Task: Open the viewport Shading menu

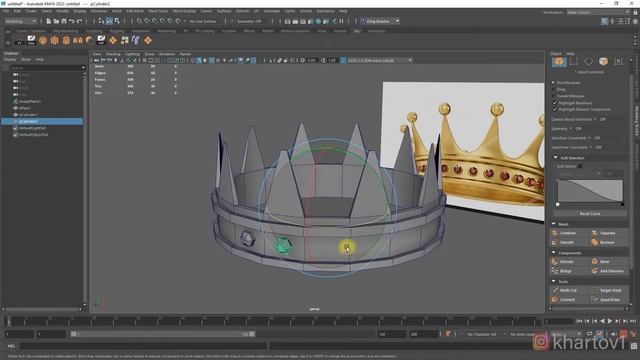Action: point(113,54)
